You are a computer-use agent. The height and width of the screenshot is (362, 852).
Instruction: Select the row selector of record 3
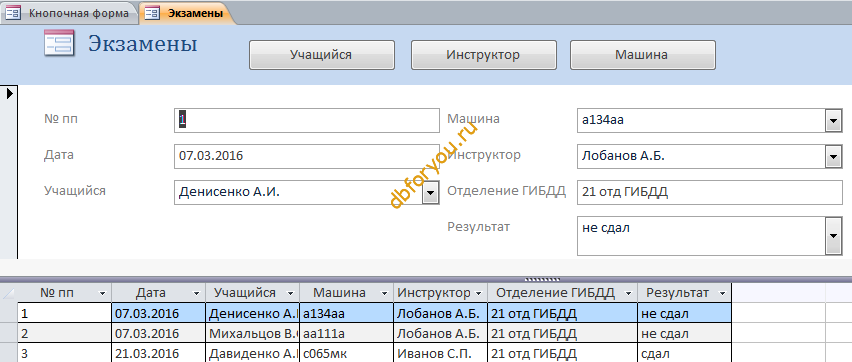click(9, 353)
